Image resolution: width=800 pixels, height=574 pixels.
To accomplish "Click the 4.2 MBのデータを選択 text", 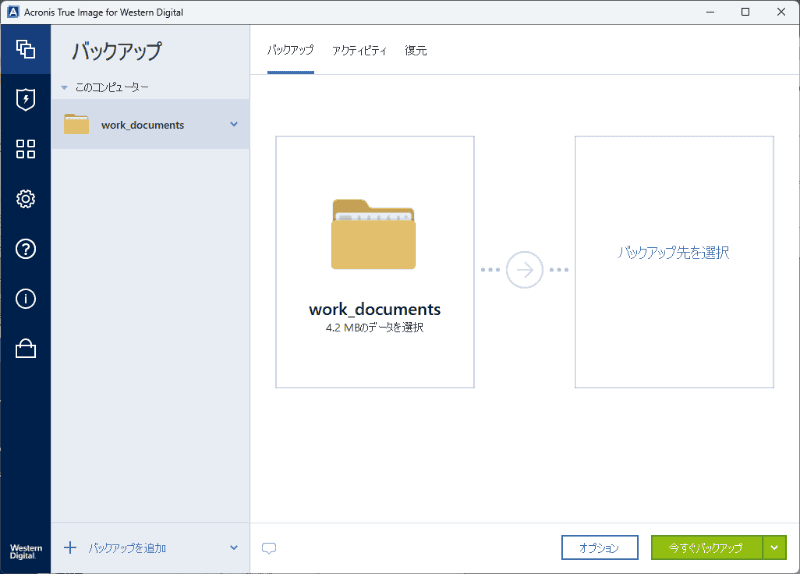I will 374,327.
